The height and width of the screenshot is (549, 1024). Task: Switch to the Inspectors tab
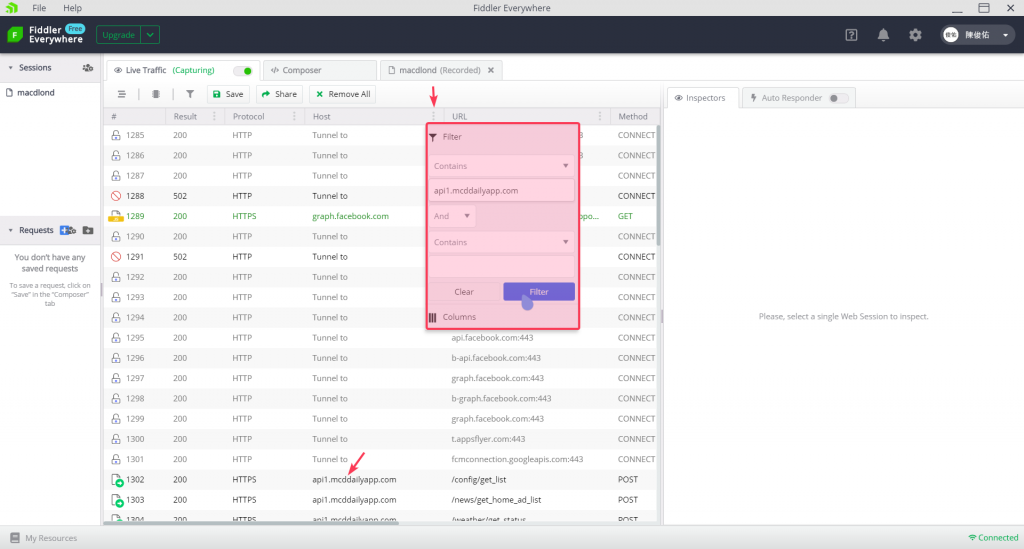point(702,98)
